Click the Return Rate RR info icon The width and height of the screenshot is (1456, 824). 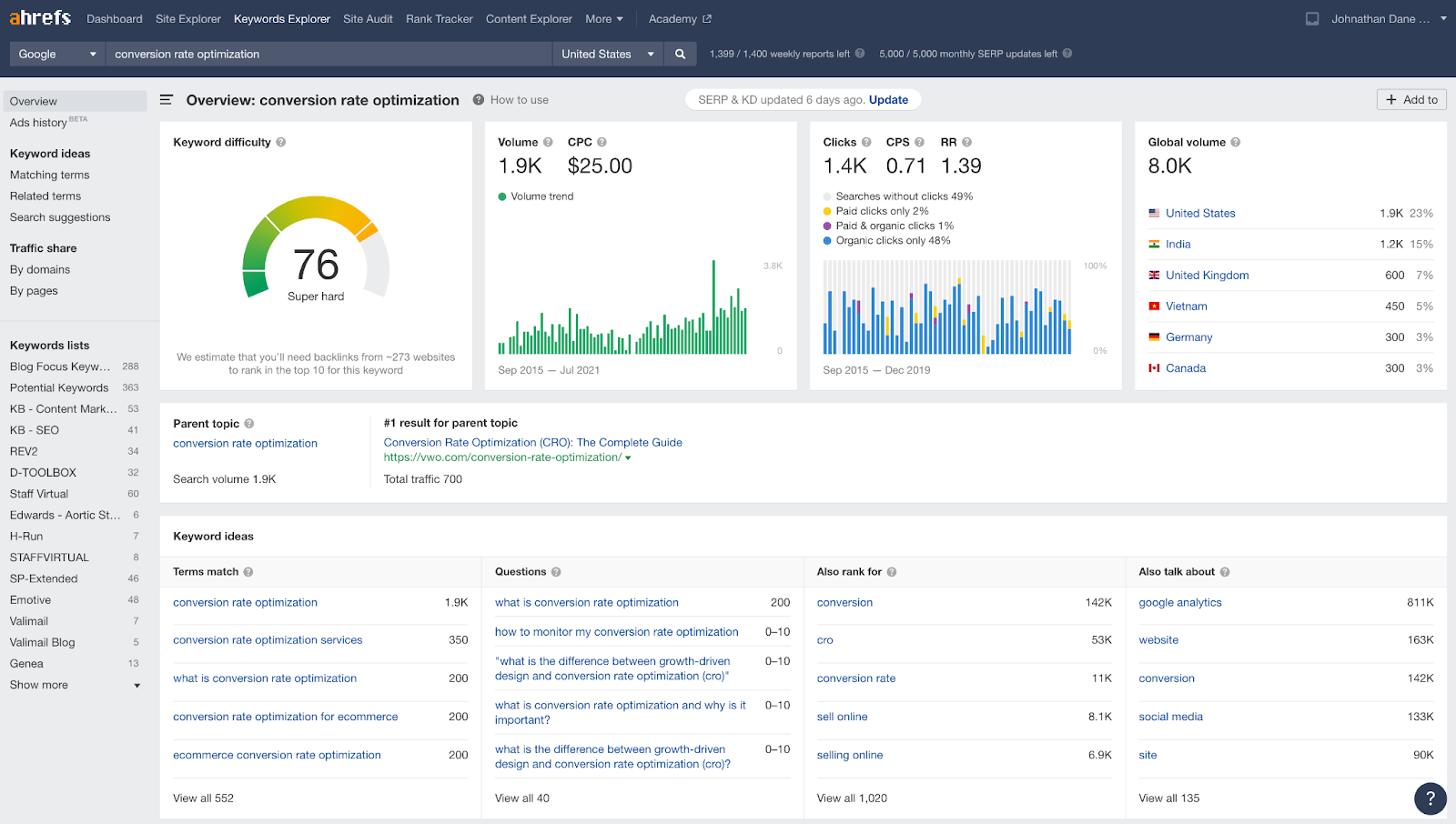coord(967,142)
